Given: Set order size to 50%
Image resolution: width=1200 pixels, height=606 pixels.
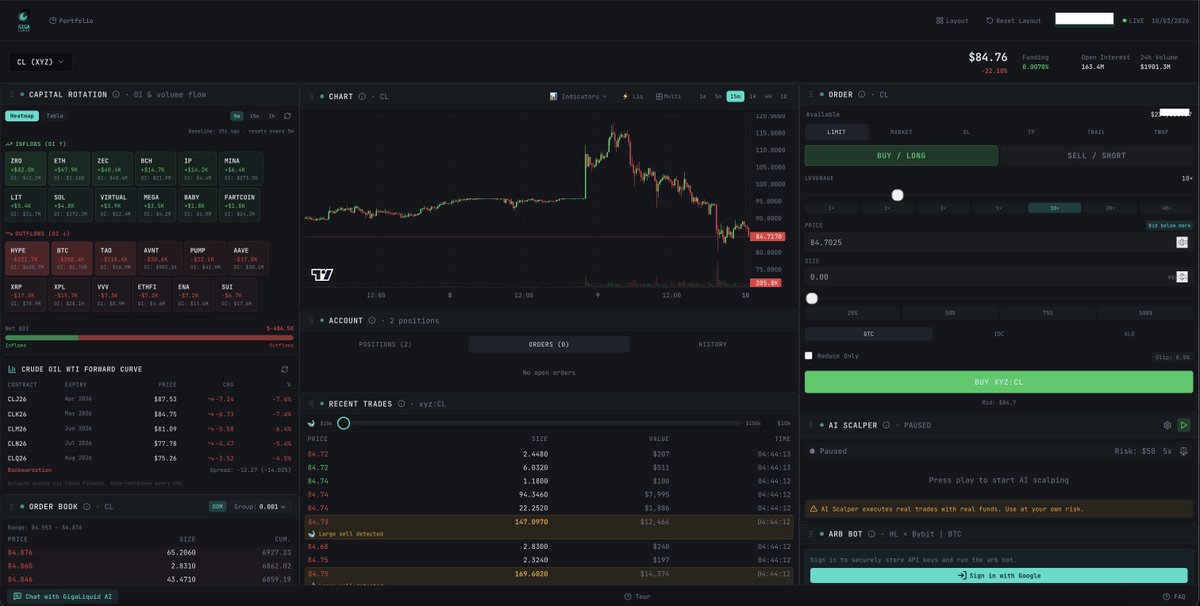Looking at the screenshot, I should pyautogui.click(x=950, y=313).
